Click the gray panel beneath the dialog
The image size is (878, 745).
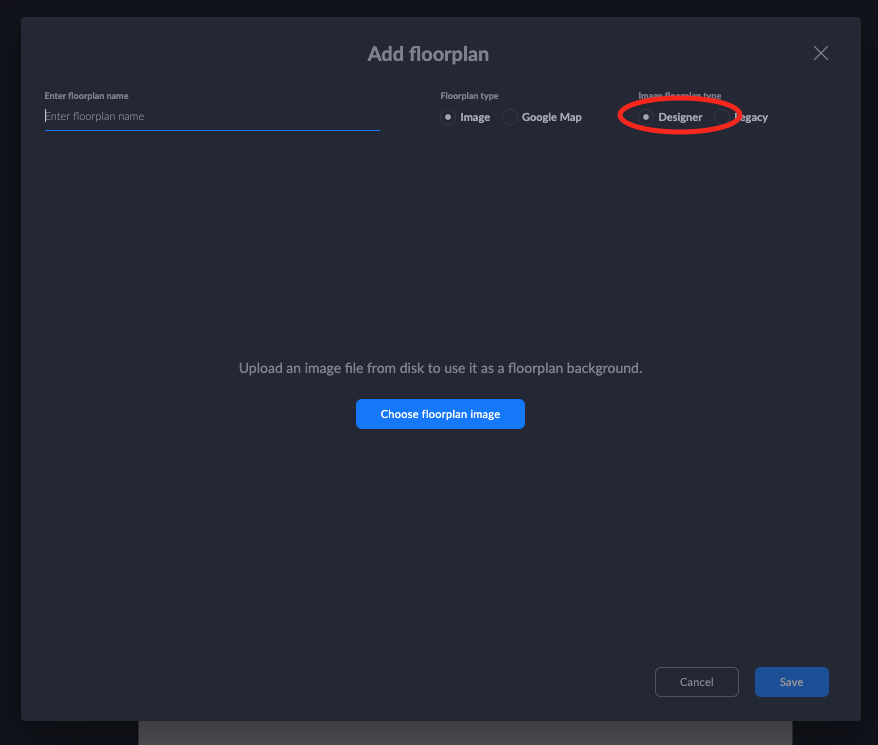pos(465,733)
